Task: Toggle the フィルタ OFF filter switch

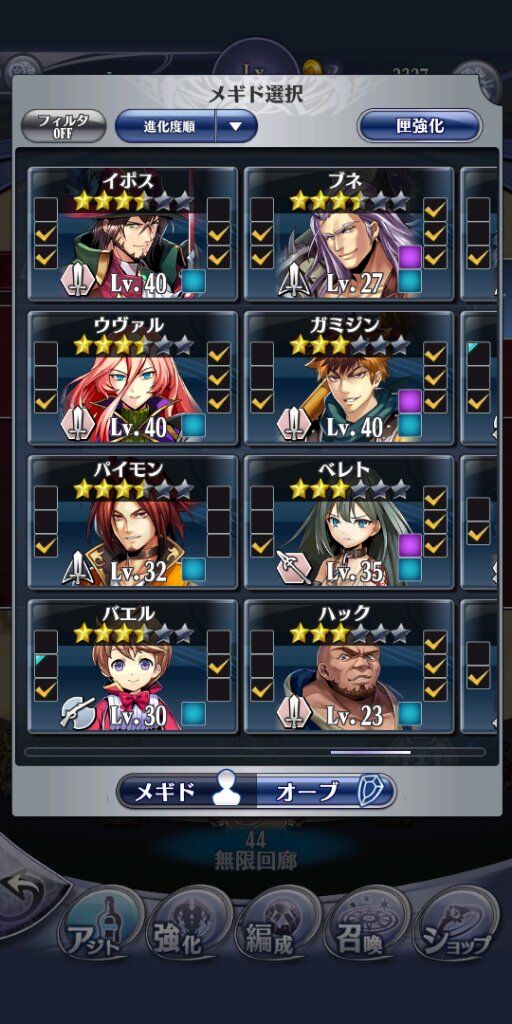Action: click(x=63, y=126)
